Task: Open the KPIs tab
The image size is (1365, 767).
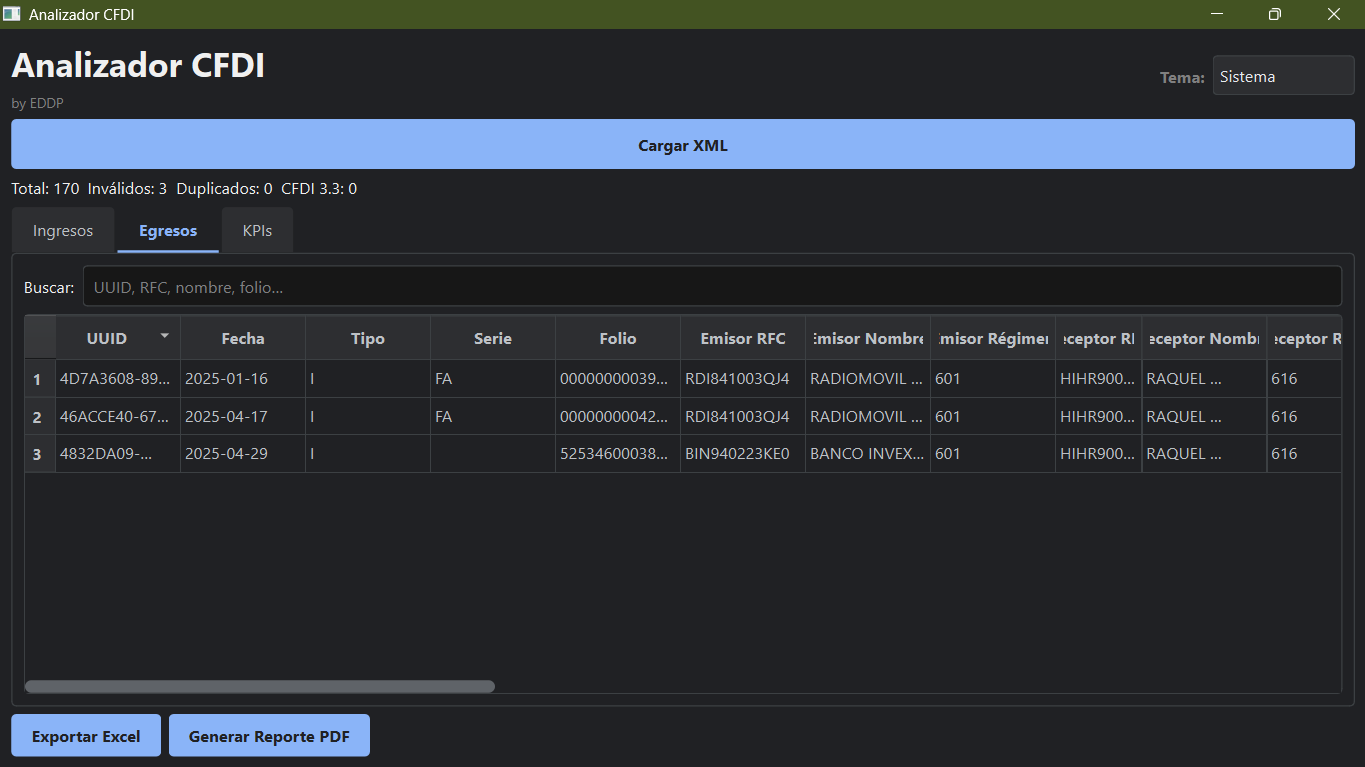Action: (257, 231)
